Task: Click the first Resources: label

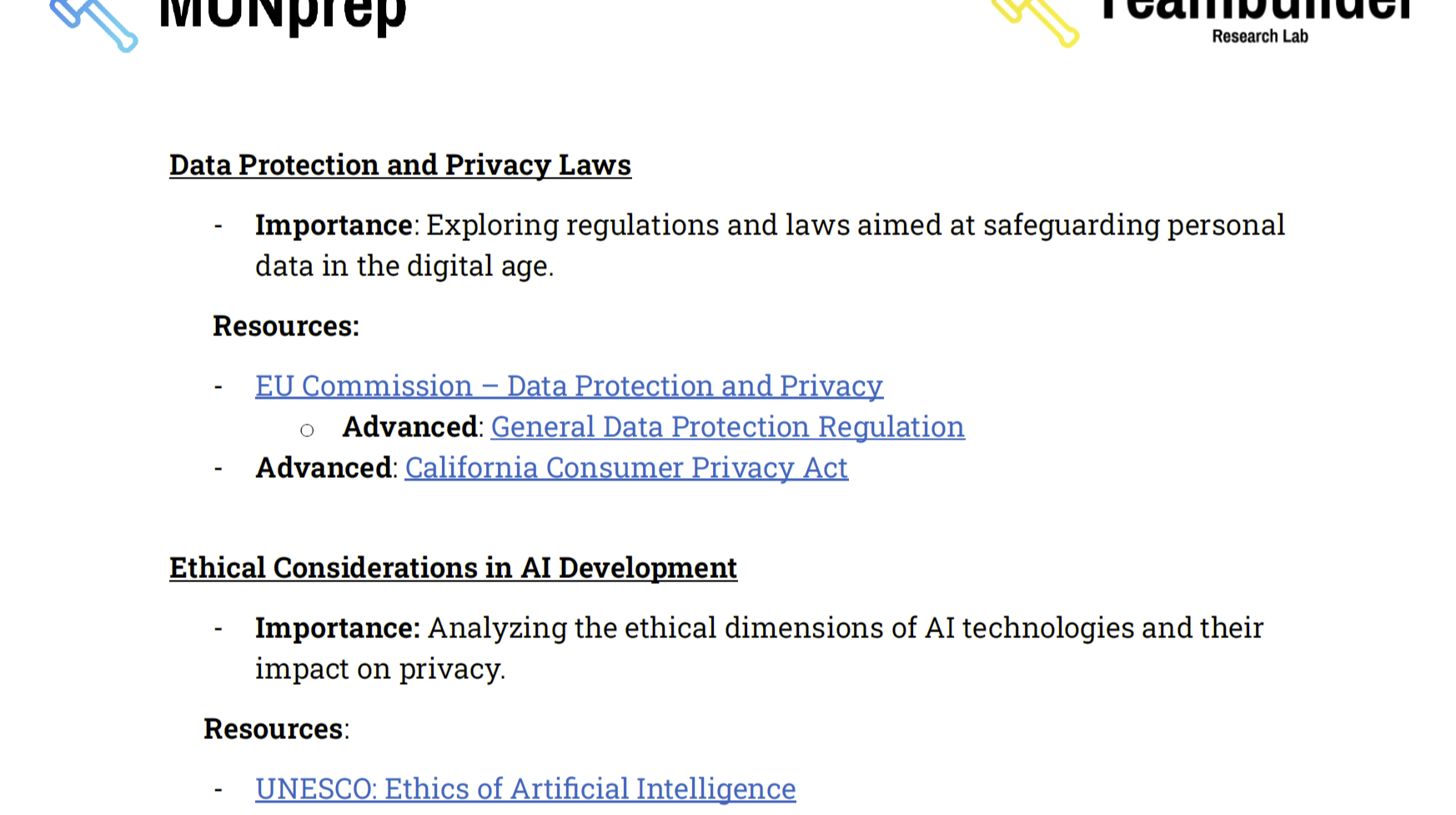Action: click(286, 326)
